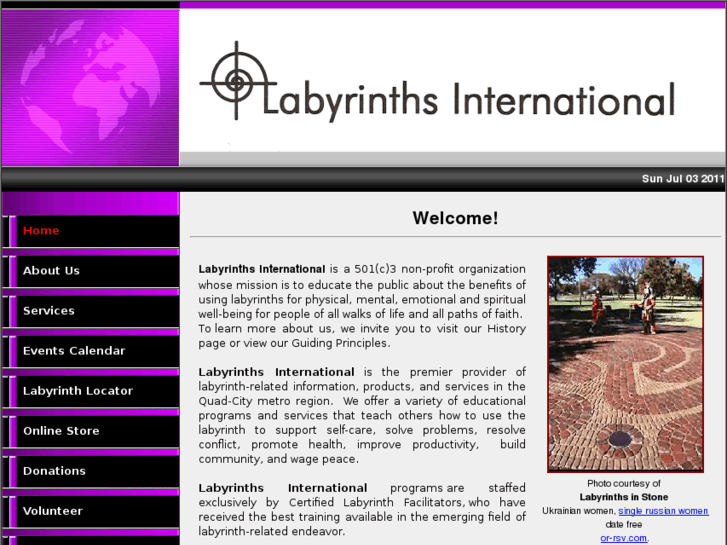Click the 'Certified Labyrinth Facilitators' text

[377, 502]
